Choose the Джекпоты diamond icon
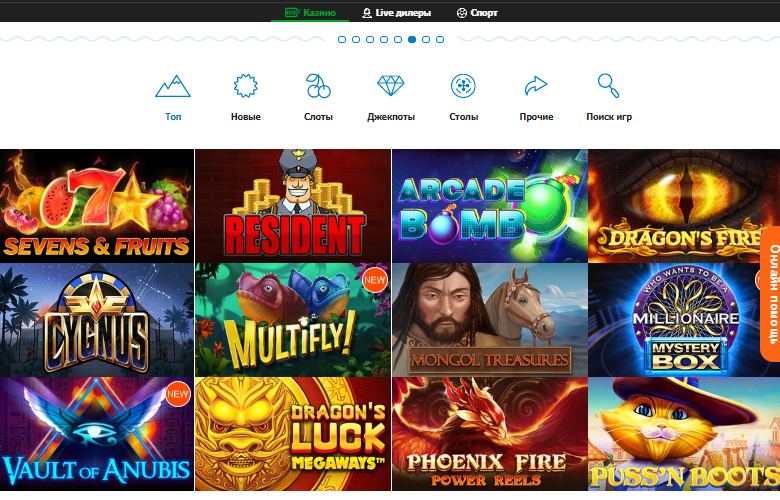 tap(391, 86)
